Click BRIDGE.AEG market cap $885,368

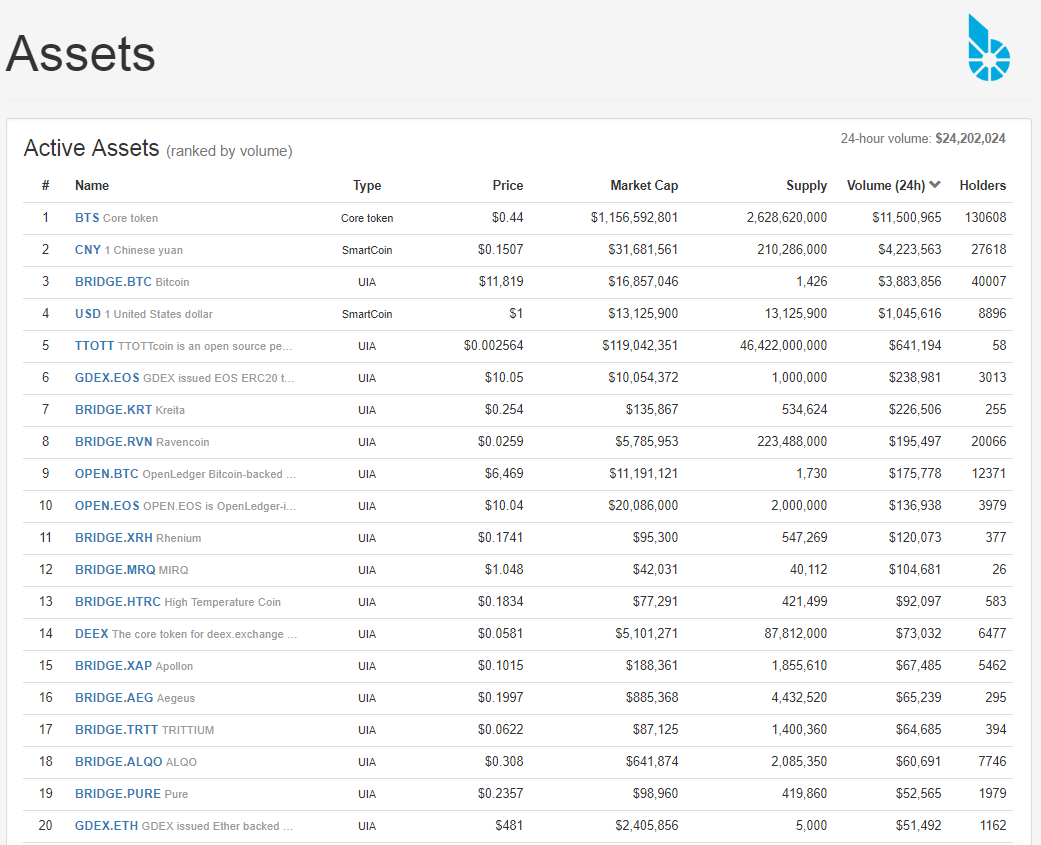tap(651, 698)
